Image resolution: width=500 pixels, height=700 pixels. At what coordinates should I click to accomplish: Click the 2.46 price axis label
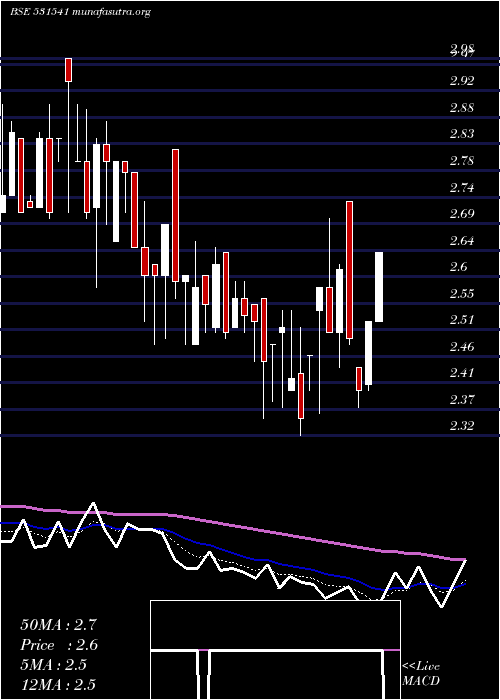point(462,346)
